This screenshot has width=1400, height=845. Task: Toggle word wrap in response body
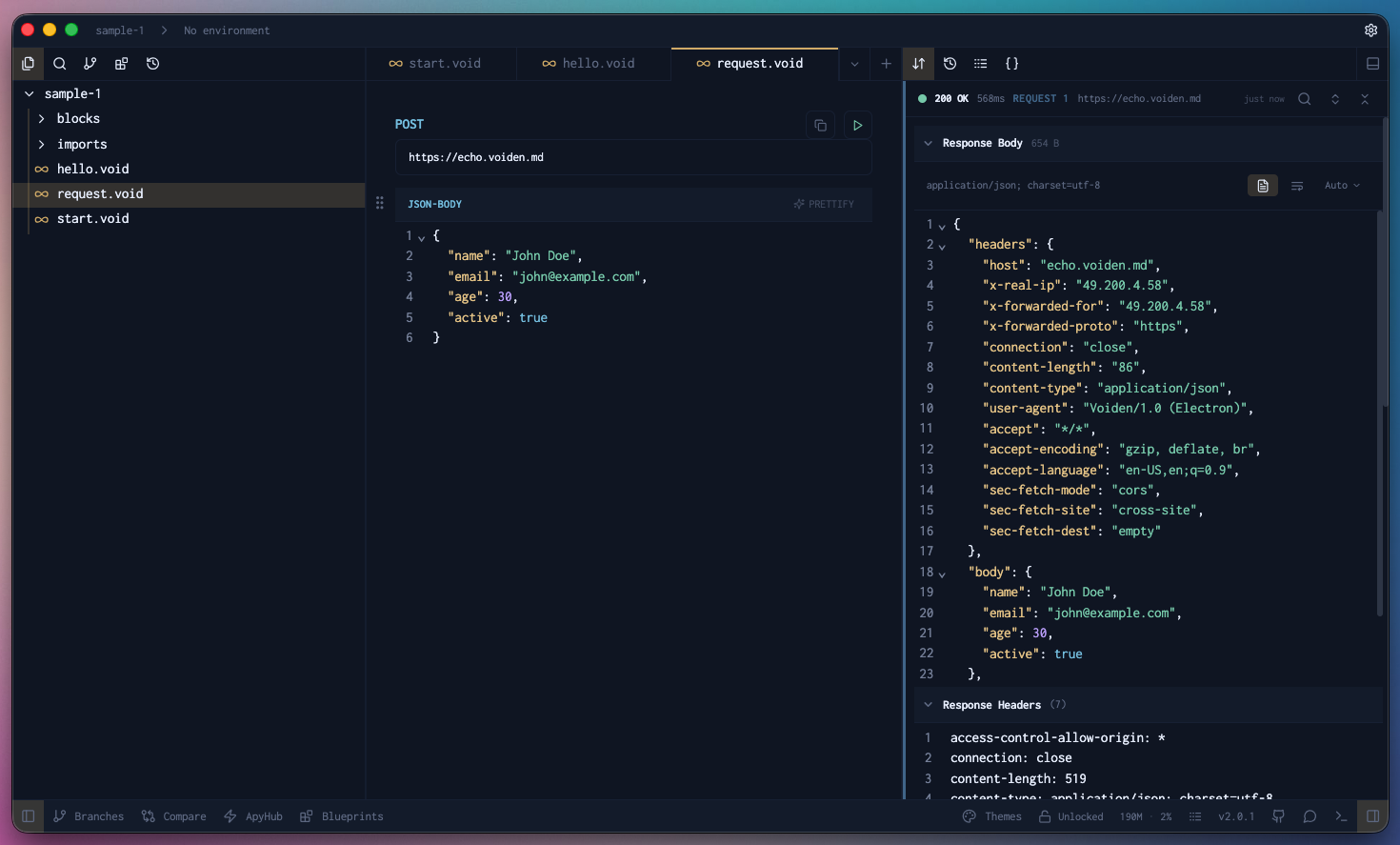point(1297,186)
